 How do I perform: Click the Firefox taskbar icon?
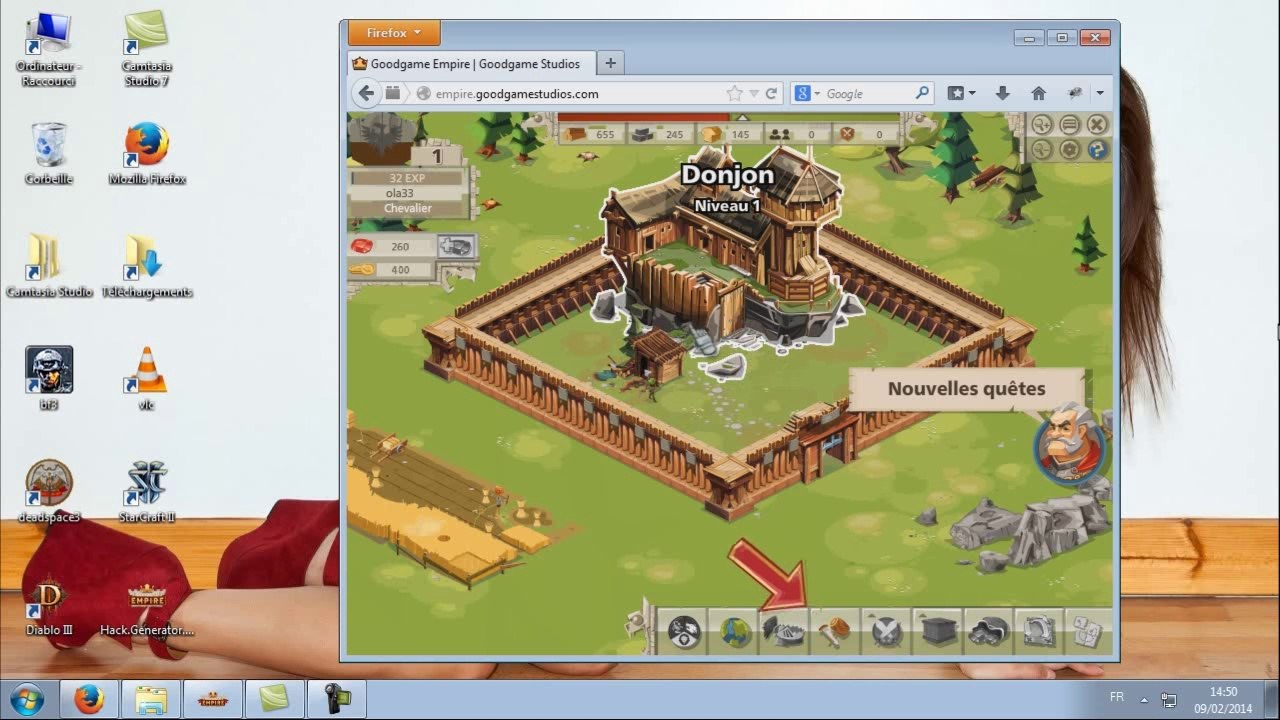tap(89, 699)
